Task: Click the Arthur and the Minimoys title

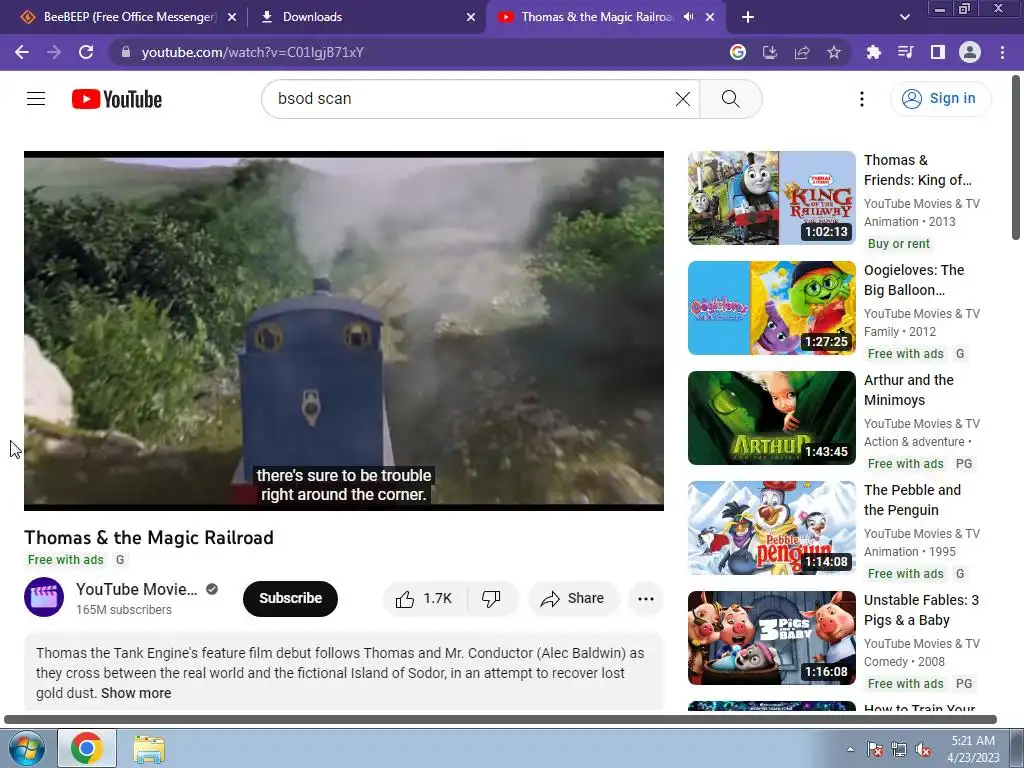Action: (908, 390)
